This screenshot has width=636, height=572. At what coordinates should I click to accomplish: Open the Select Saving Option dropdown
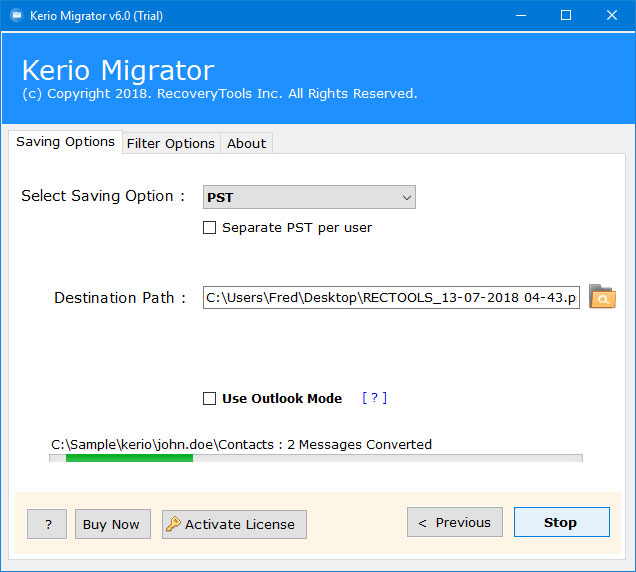click(309, 197)
